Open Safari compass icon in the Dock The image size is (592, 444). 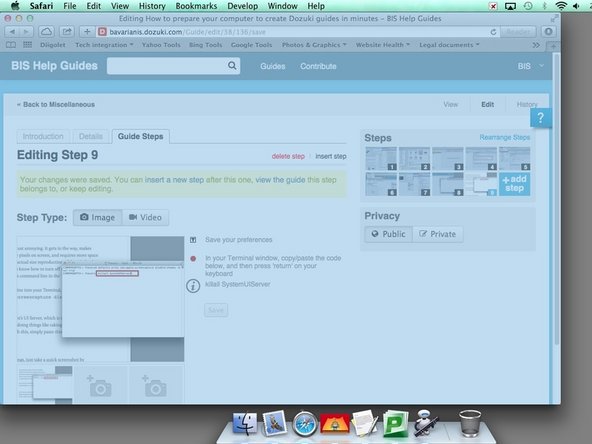tap(305, 424)
